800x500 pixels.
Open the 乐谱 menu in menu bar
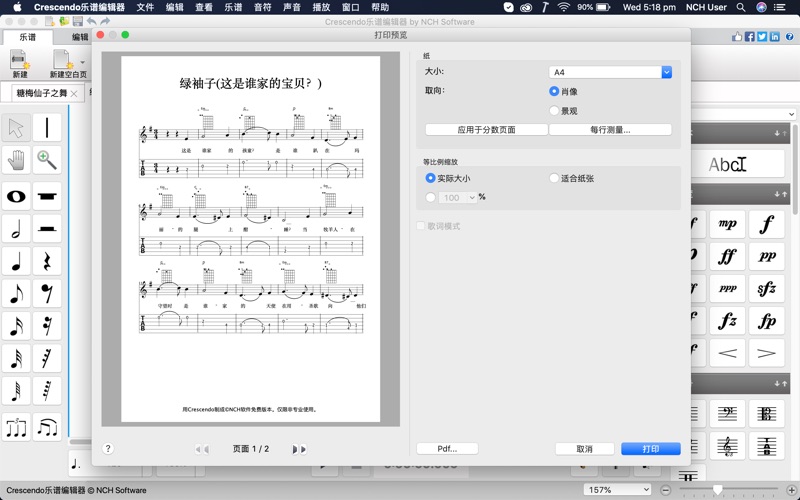click(232, 7)
